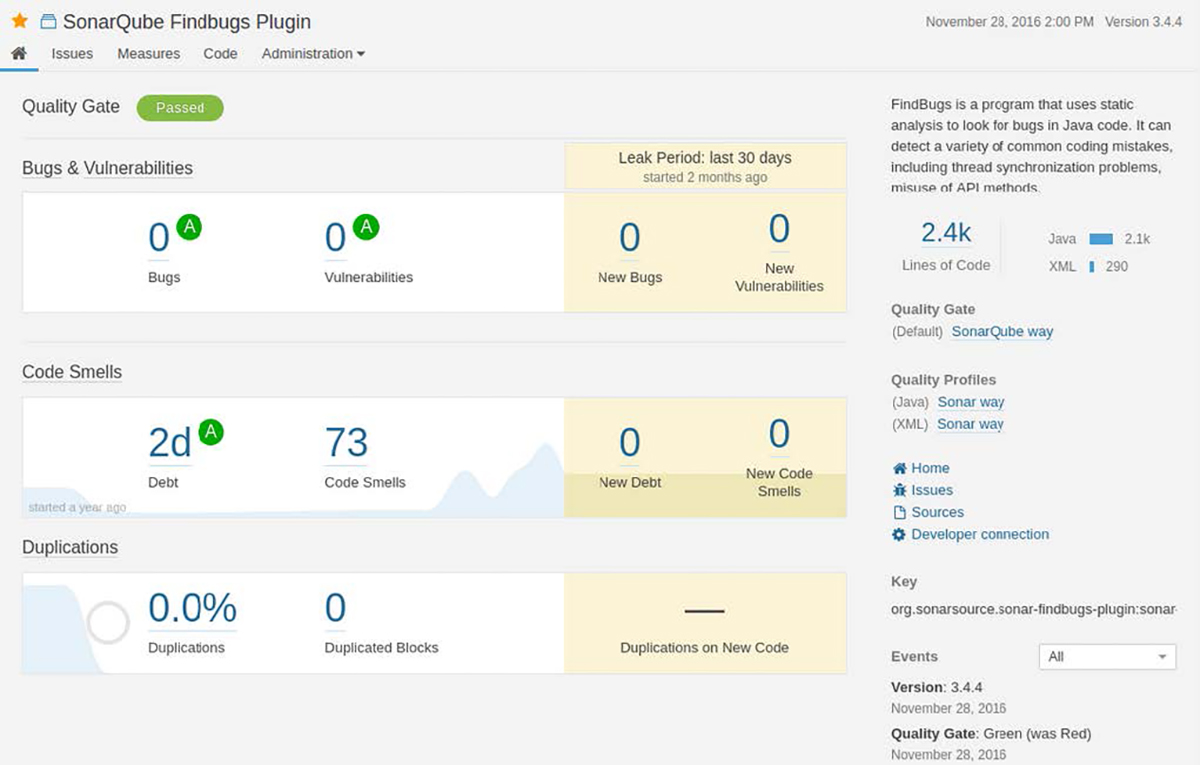Click the house icon next to Home link
Screen dimensions: 1200x765
[x=899, y=468]
